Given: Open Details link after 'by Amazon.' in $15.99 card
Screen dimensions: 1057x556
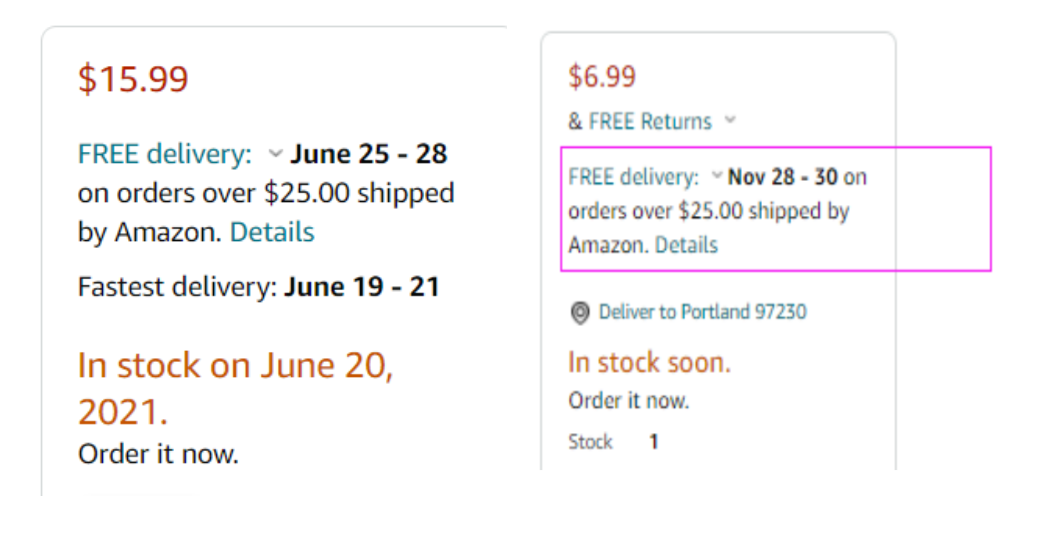Looking at the screenshot, I should click(x=272, y=232).
